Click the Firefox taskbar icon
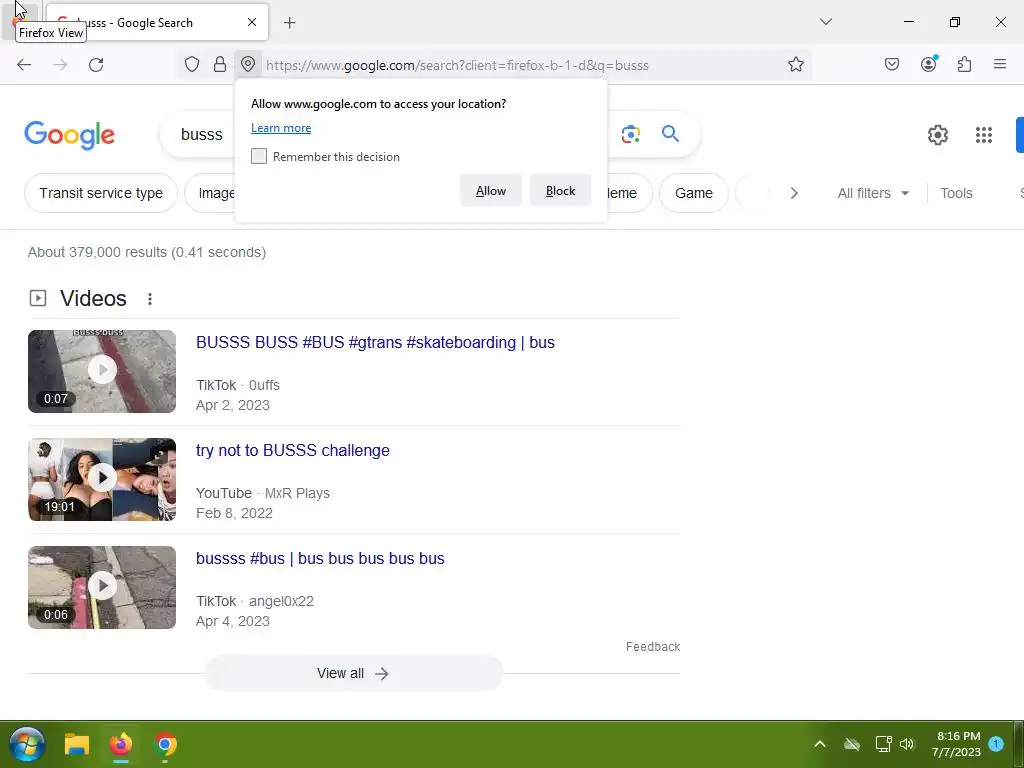This screenshot has height=768, width=1024. click(x=121, y=744)
